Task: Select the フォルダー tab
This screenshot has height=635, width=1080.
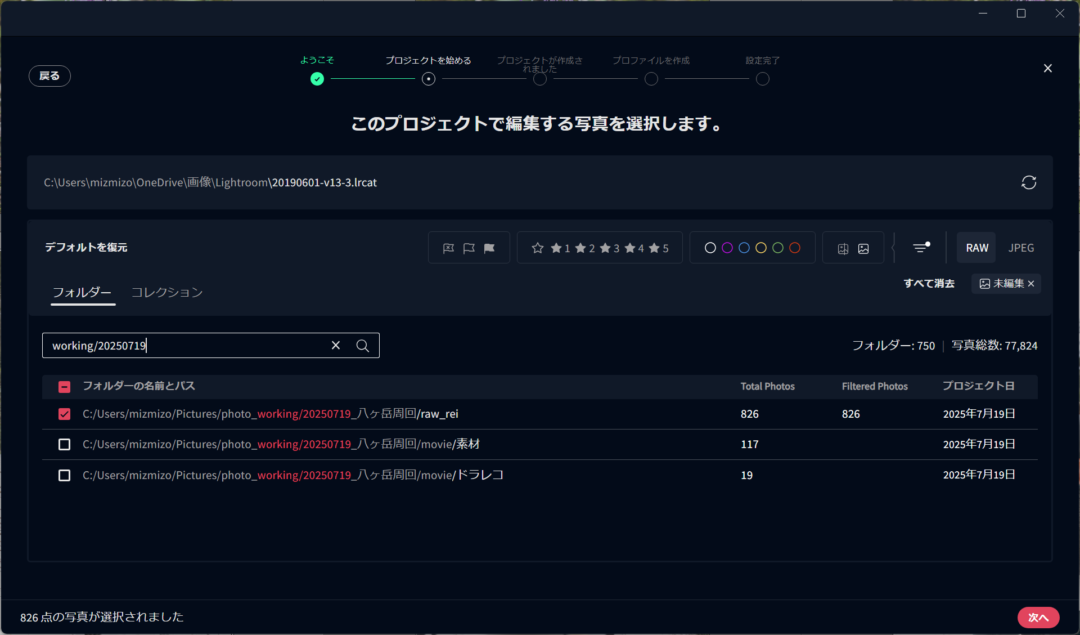Action: (82, 292)
